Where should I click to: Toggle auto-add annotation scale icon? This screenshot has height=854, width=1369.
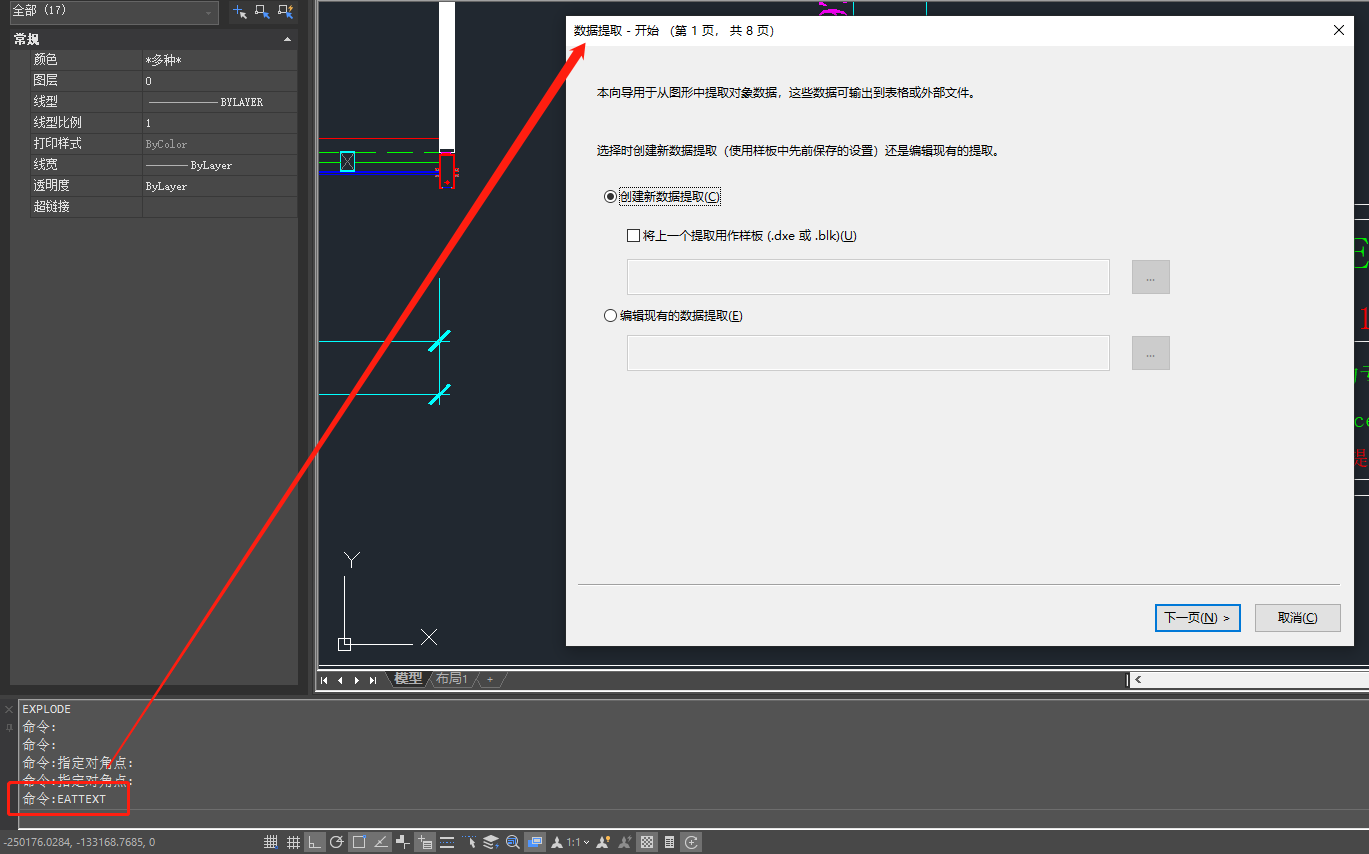625,842
